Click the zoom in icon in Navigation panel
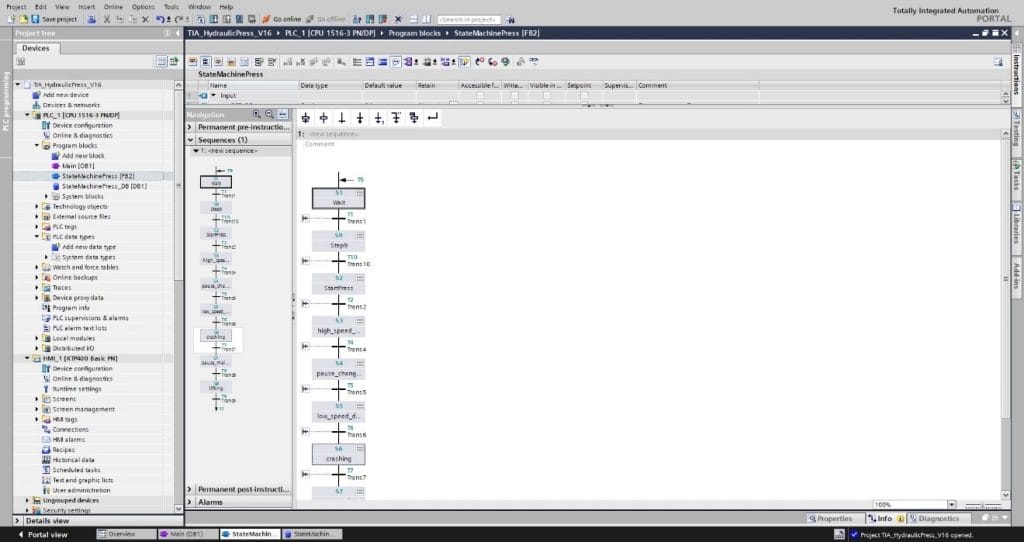Image resolution: width=1024 pixels, height=542 pixels. pos(257,114)
